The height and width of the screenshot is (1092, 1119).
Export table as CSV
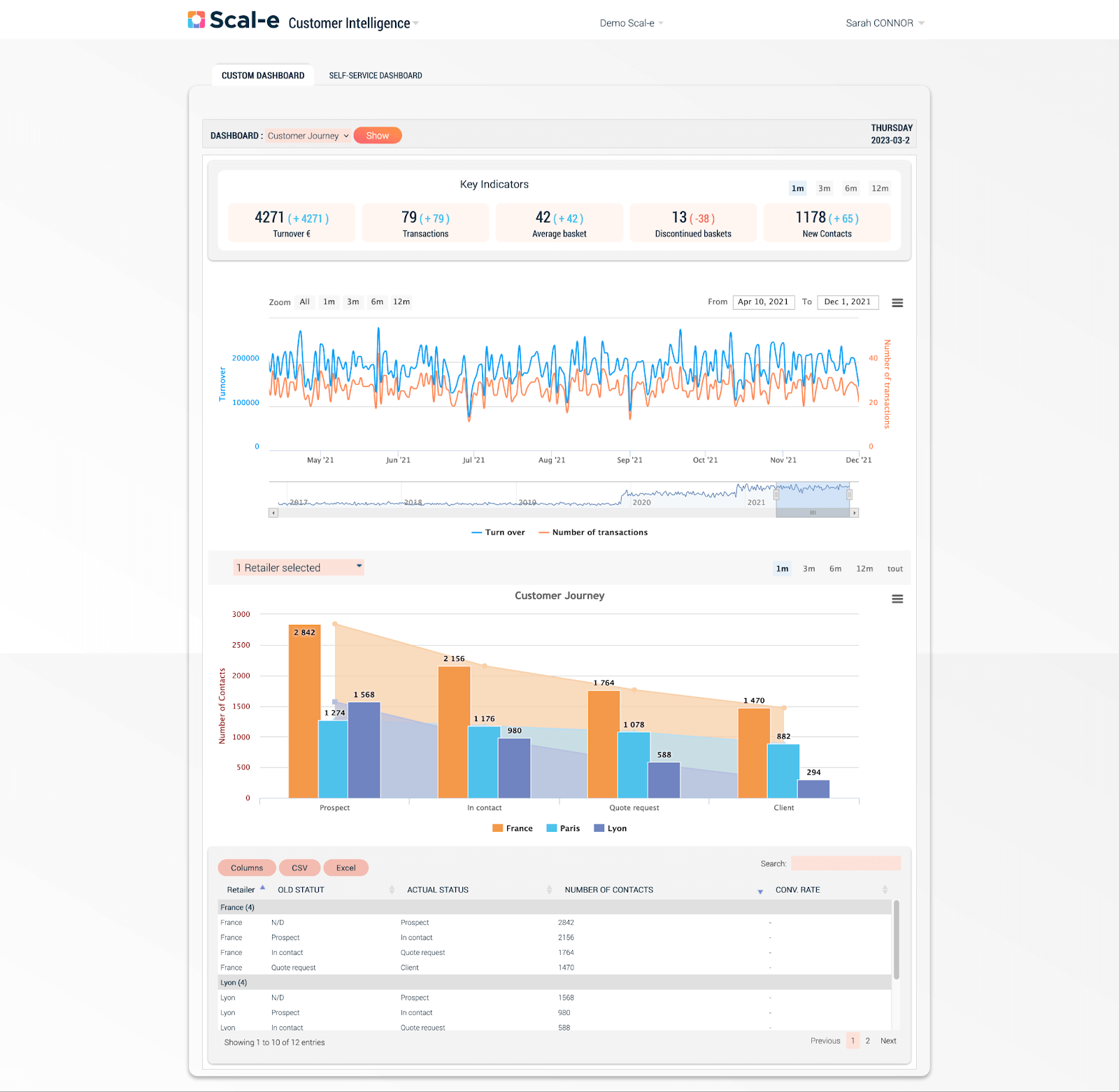[299, 867]
